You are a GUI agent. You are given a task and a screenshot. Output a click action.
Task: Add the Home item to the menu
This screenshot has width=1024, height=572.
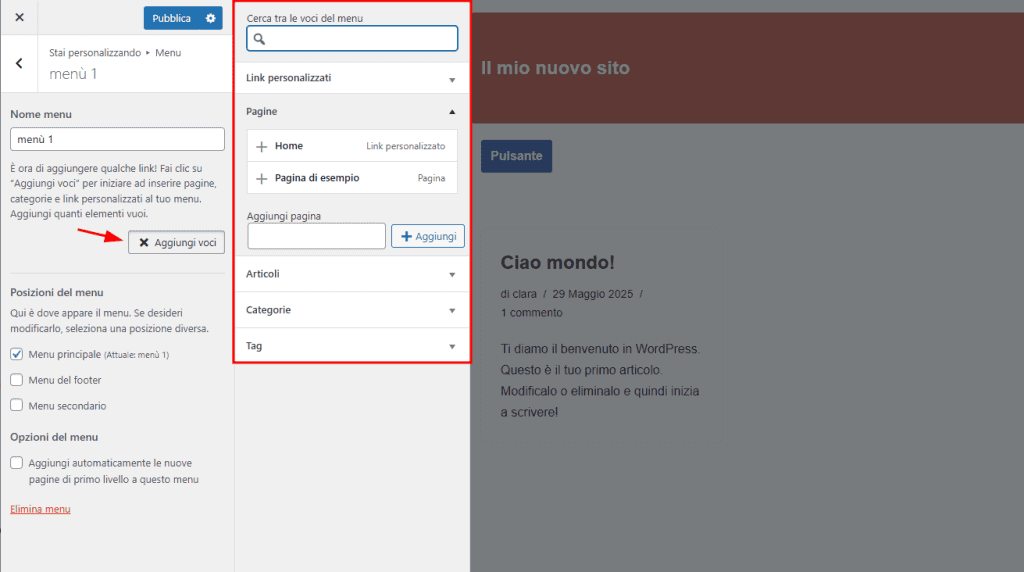[x=352, y=146]
